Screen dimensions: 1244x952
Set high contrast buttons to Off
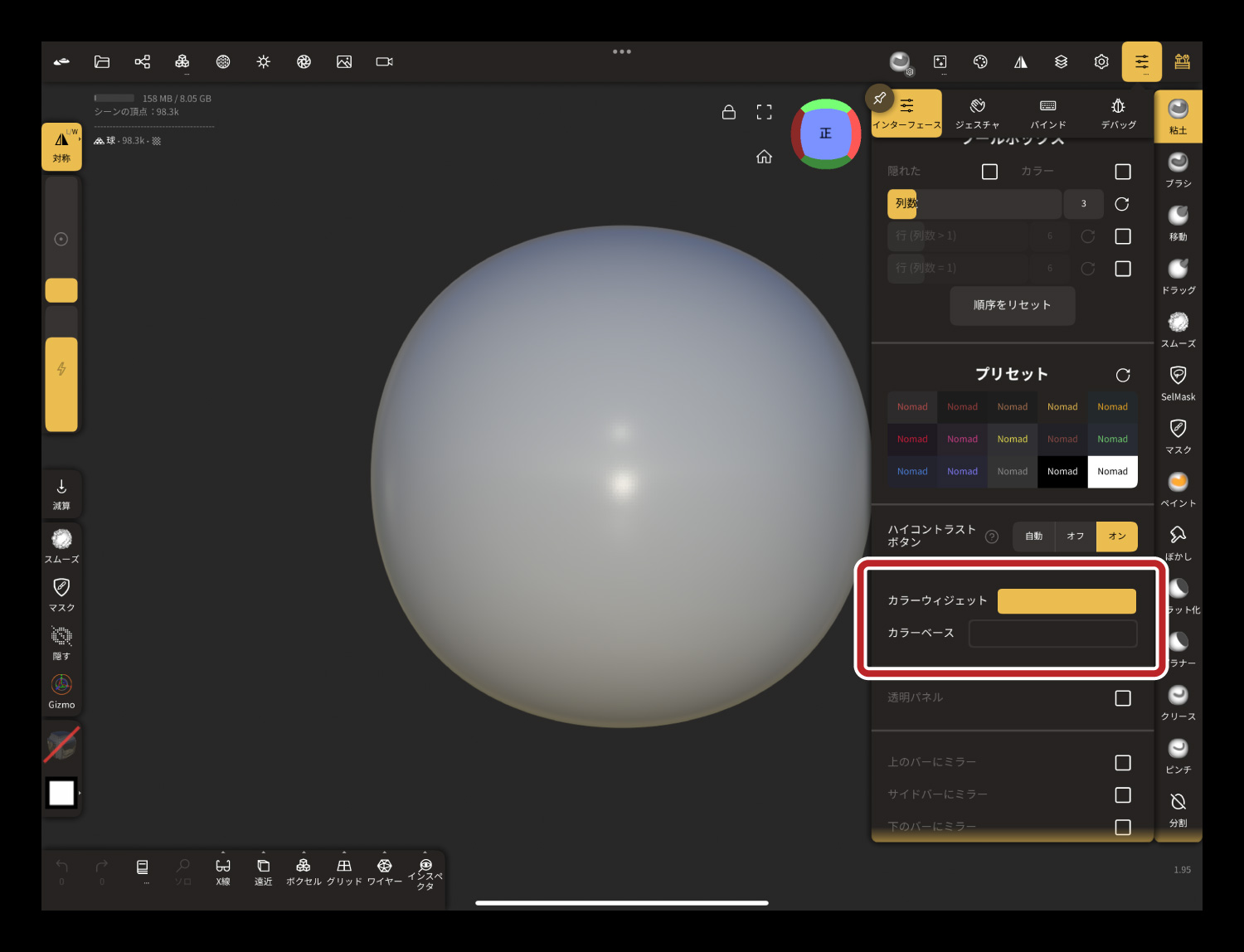1076,537
